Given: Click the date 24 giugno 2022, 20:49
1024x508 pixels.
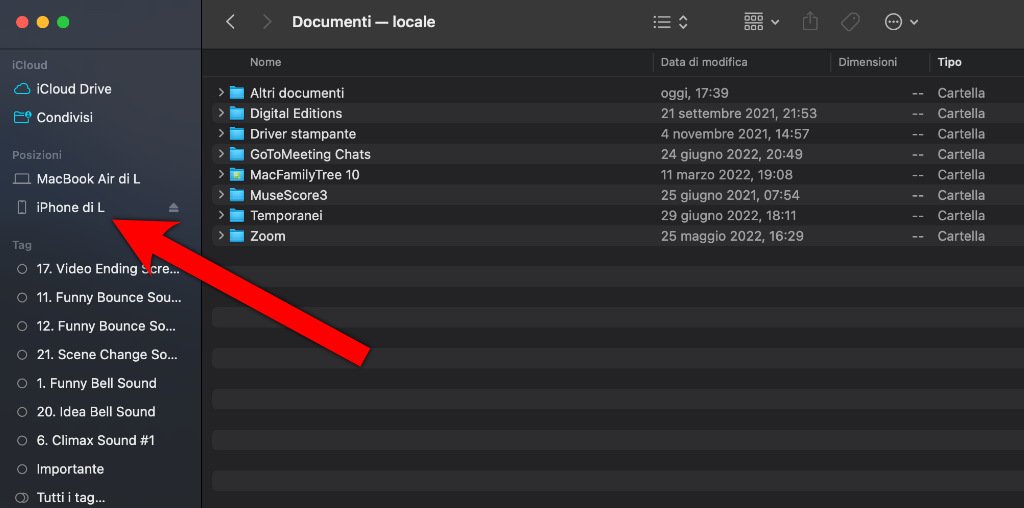Looking at the screenshot, I should (731, 154).
